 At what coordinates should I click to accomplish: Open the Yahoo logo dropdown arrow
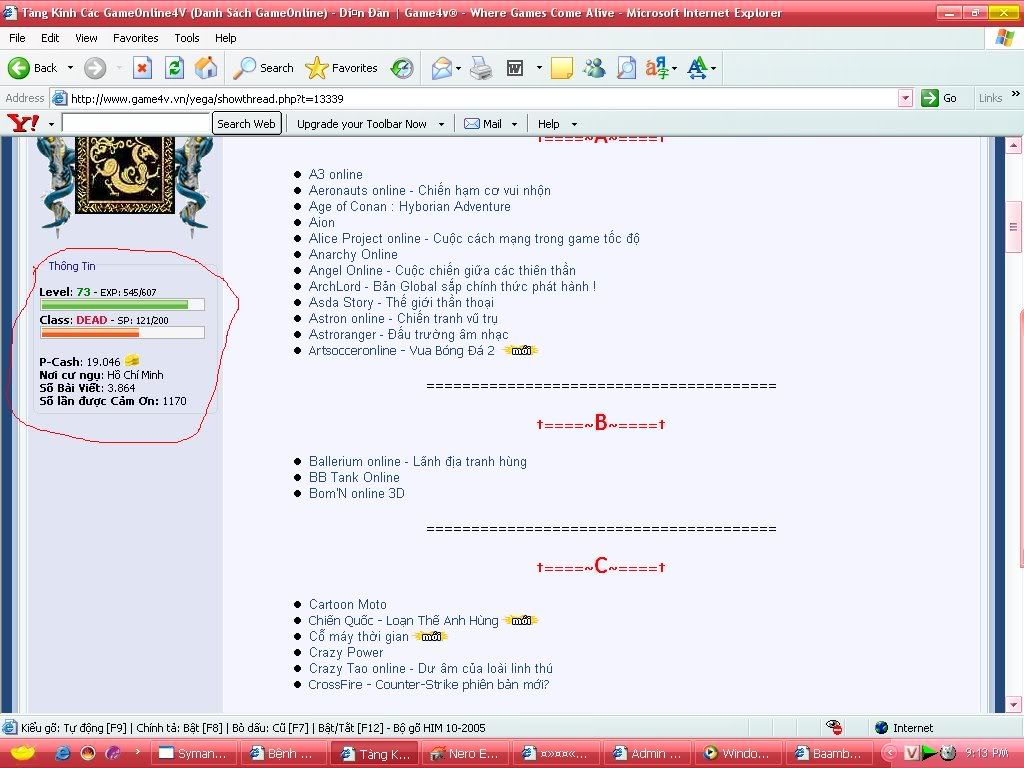[51, 124]
